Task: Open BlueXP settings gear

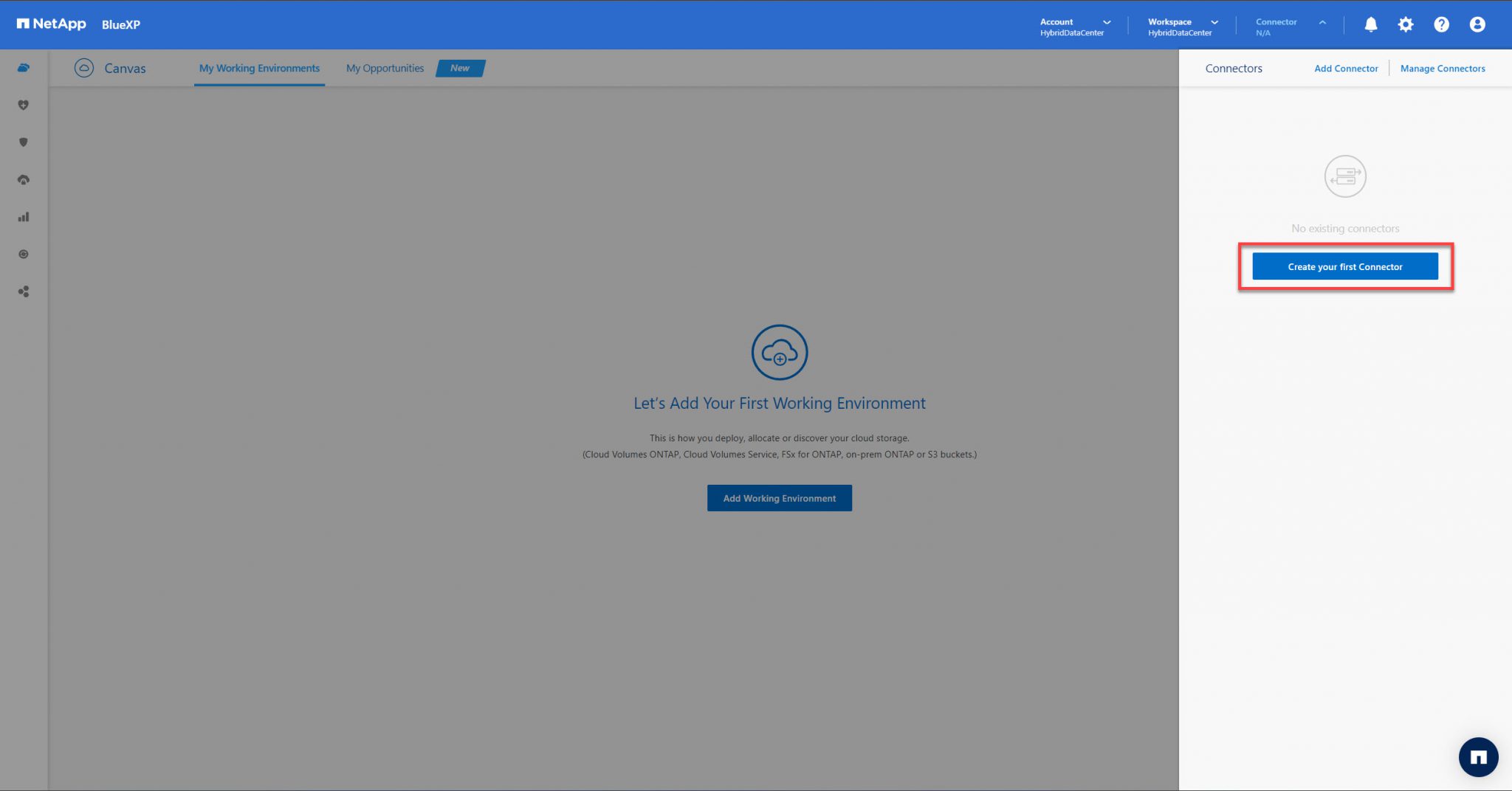Action: 1406,24
